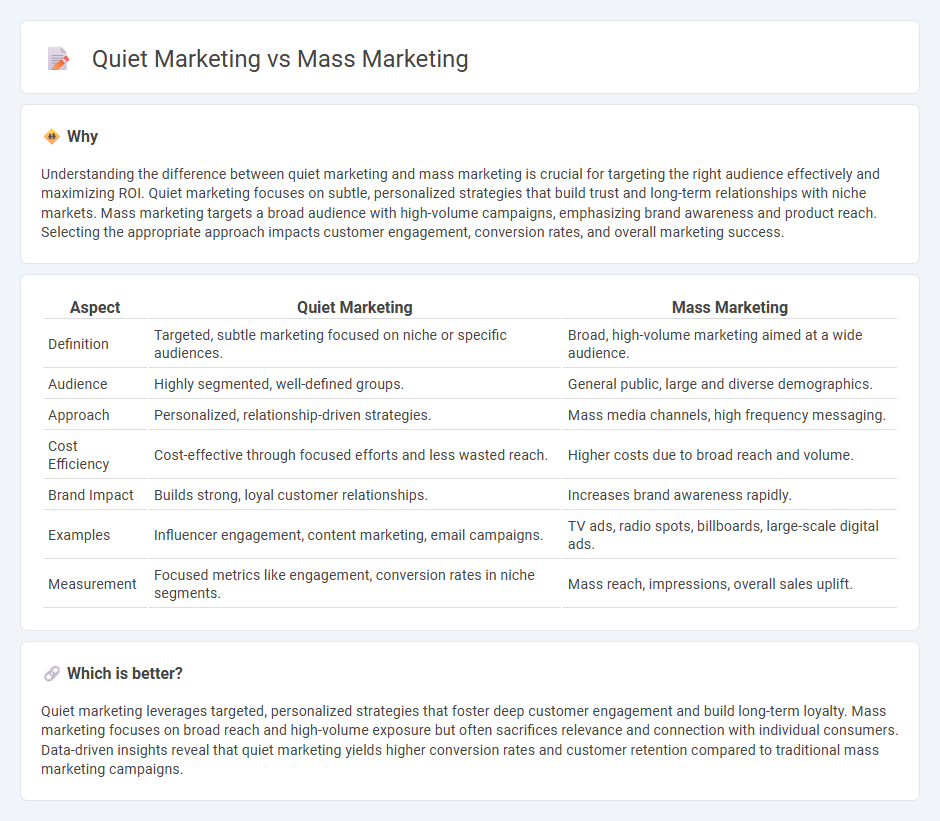Select the Aspect column header
Screen dimensions: 940x821
pos(95,307)
